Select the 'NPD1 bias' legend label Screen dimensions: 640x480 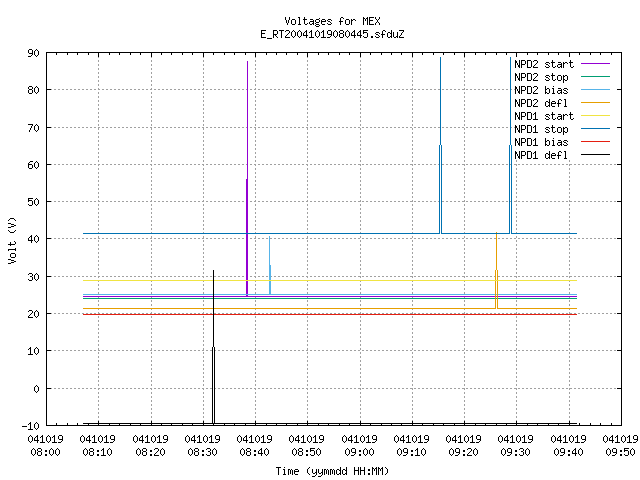click(x=541, y=142)
